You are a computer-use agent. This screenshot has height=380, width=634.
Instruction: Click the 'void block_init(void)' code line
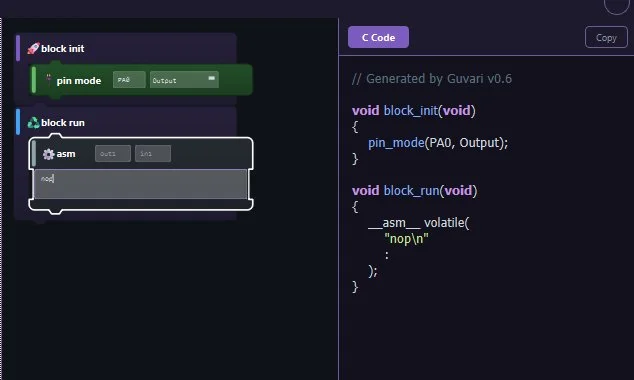[414, 110]
